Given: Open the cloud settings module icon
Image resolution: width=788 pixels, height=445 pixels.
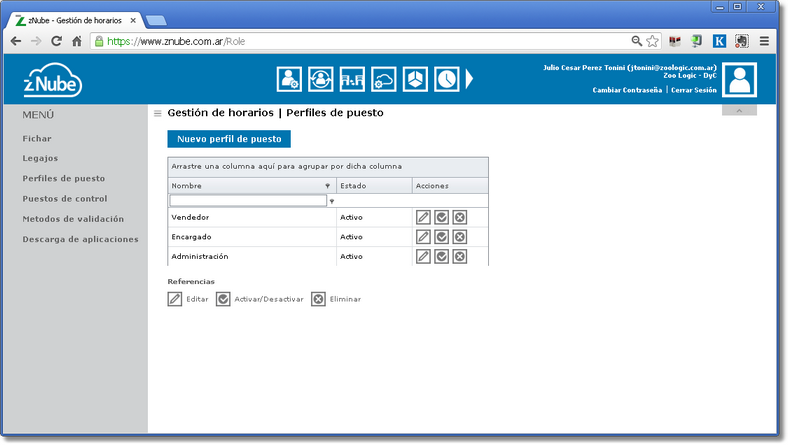Looking at the screenshot, I should coord(384,79).
